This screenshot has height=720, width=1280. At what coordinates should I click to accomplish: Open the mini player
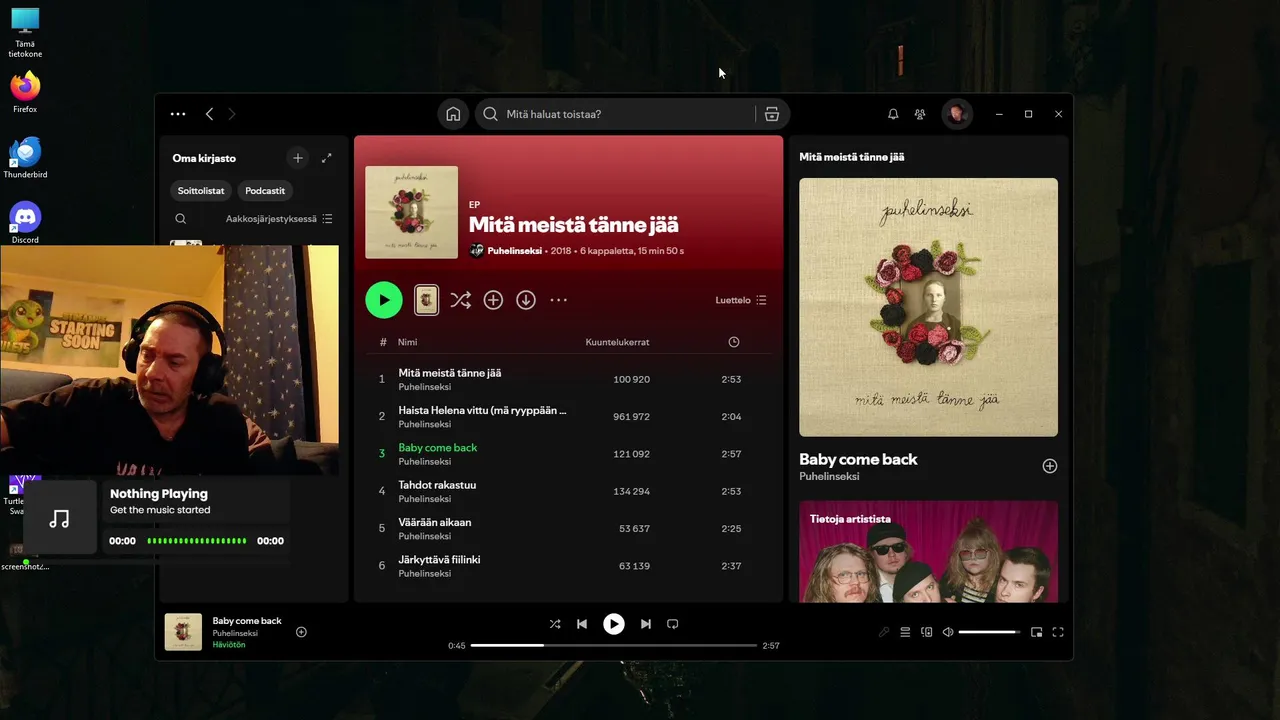pyautogui.click(x=1037, y=632)
